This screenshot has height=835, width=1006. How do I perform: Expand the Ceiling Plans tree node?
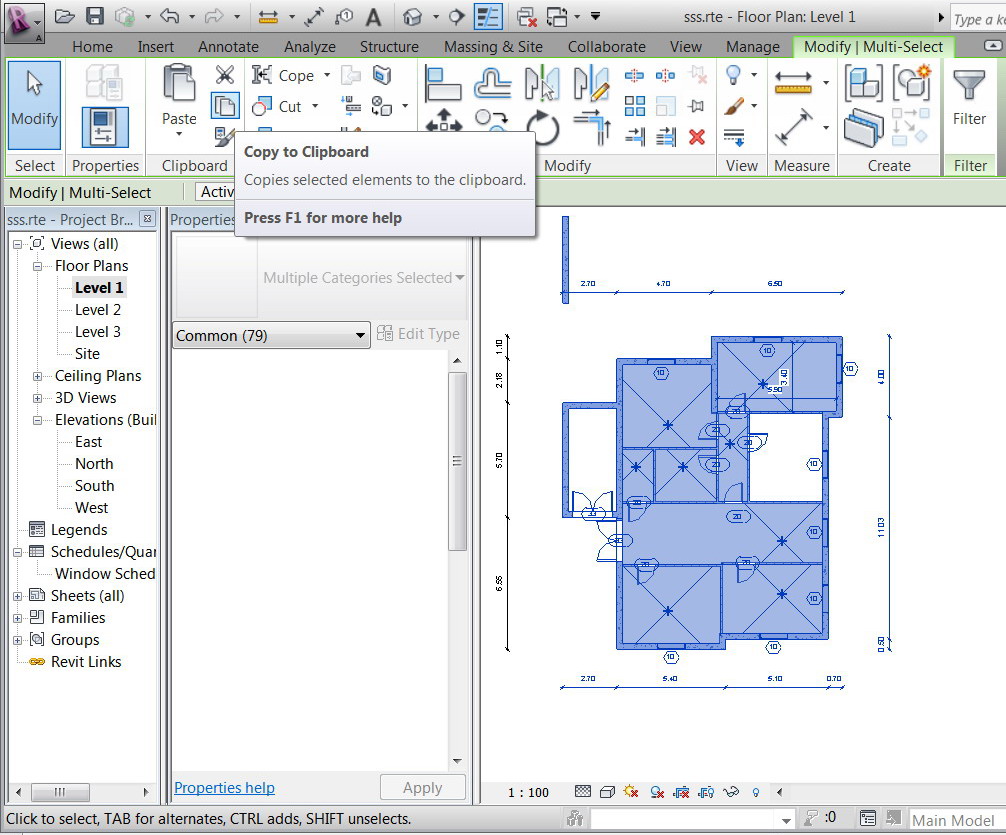pyautogui.click(x=37, y=375)
